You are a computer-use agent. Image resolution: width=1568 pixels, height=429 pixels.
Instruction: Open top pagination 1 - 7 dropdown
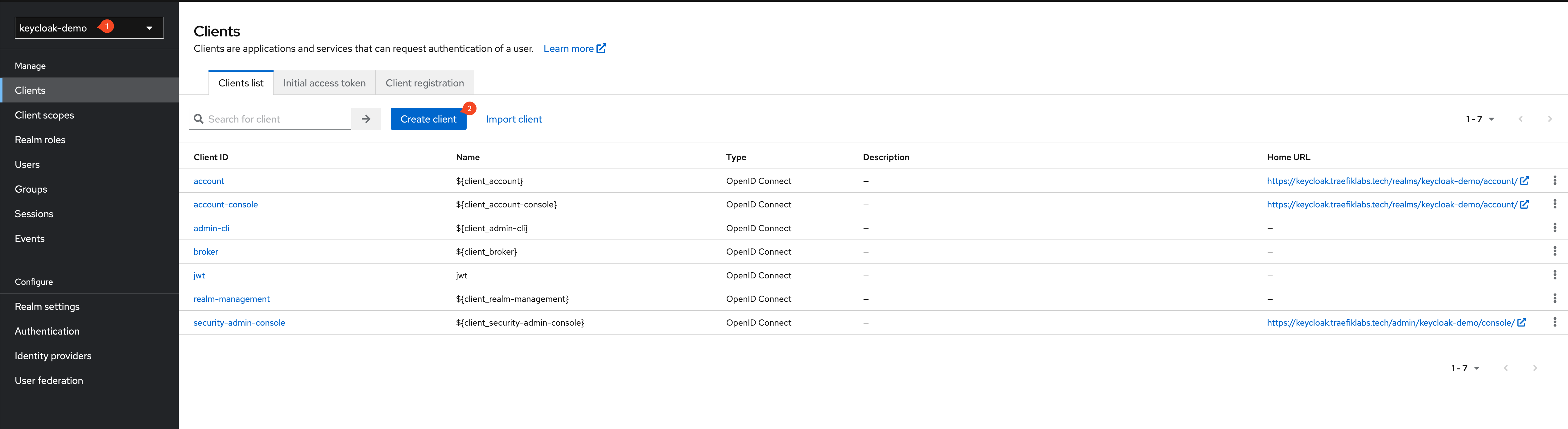click(1480, 119)
